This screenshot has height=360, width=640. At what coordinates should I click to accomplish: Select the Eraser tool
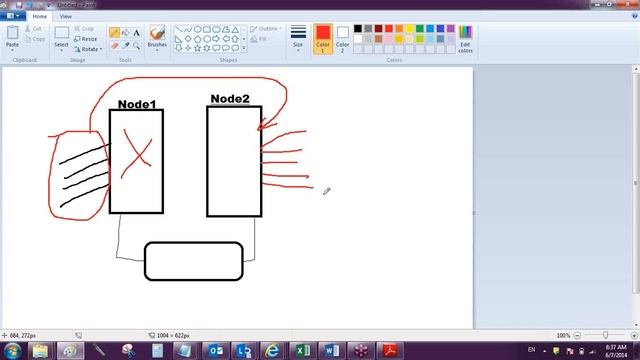114,46
